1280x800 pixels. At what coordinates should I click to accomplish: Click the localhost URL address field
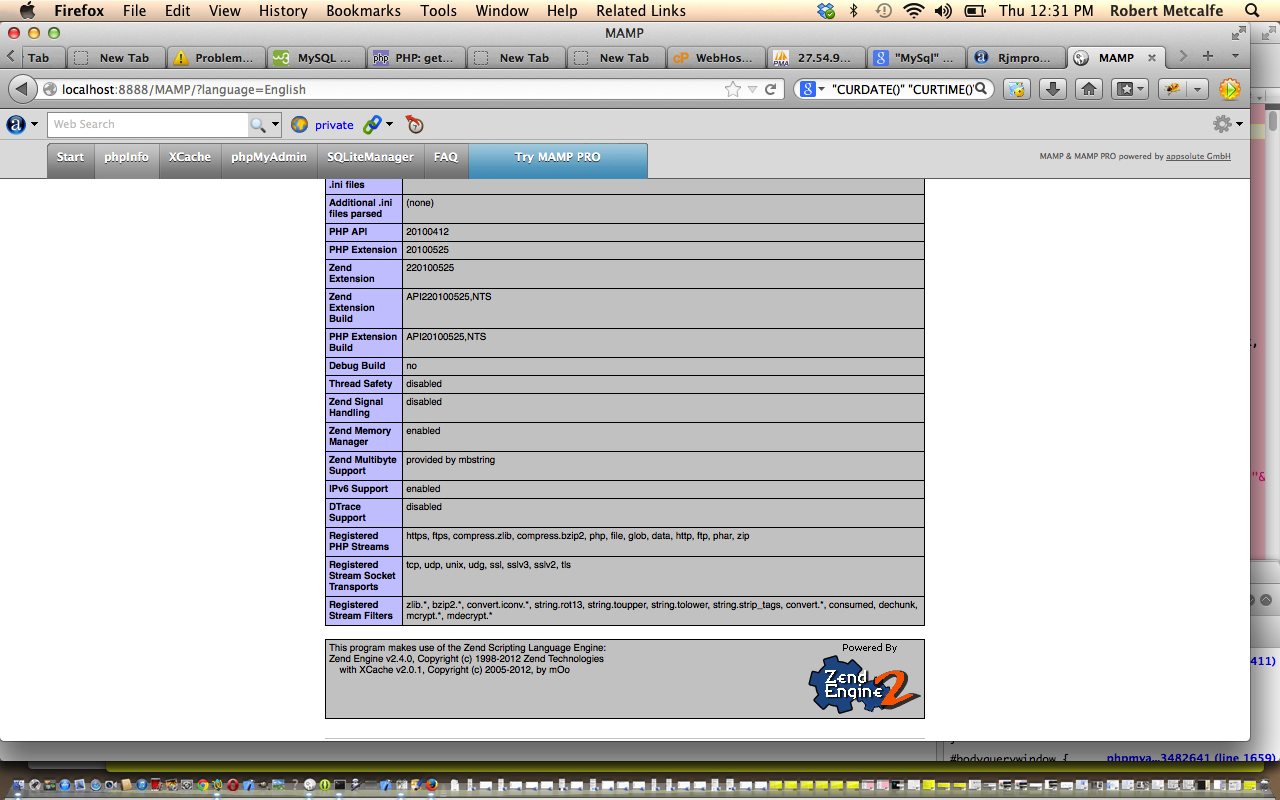(390, 89)
